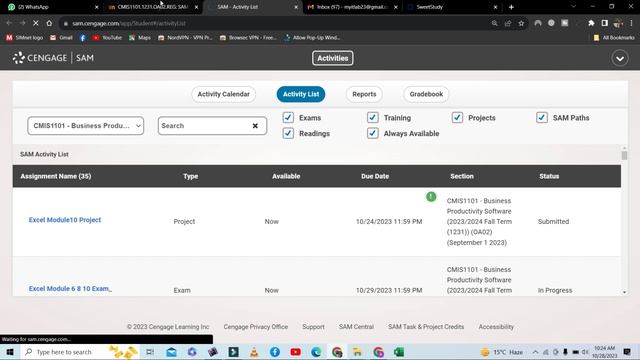The width and height of the screenshot is (640, 360).
Task: Open the SIMnet logo bookmark
Action: (24, 38)
